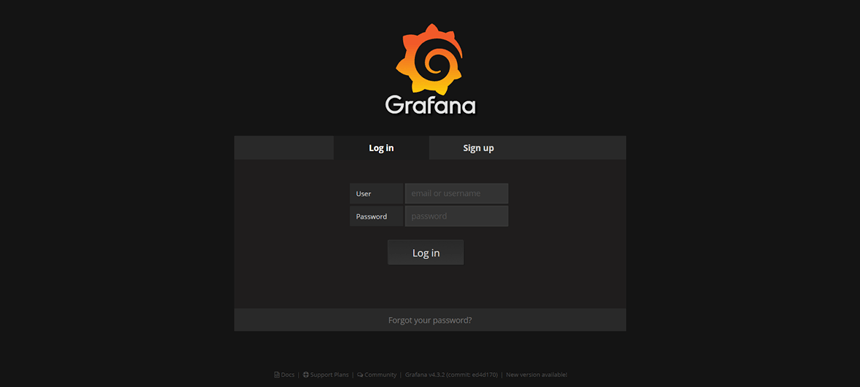
Task: Open the Community footer link text
Action: pos(381,375)
